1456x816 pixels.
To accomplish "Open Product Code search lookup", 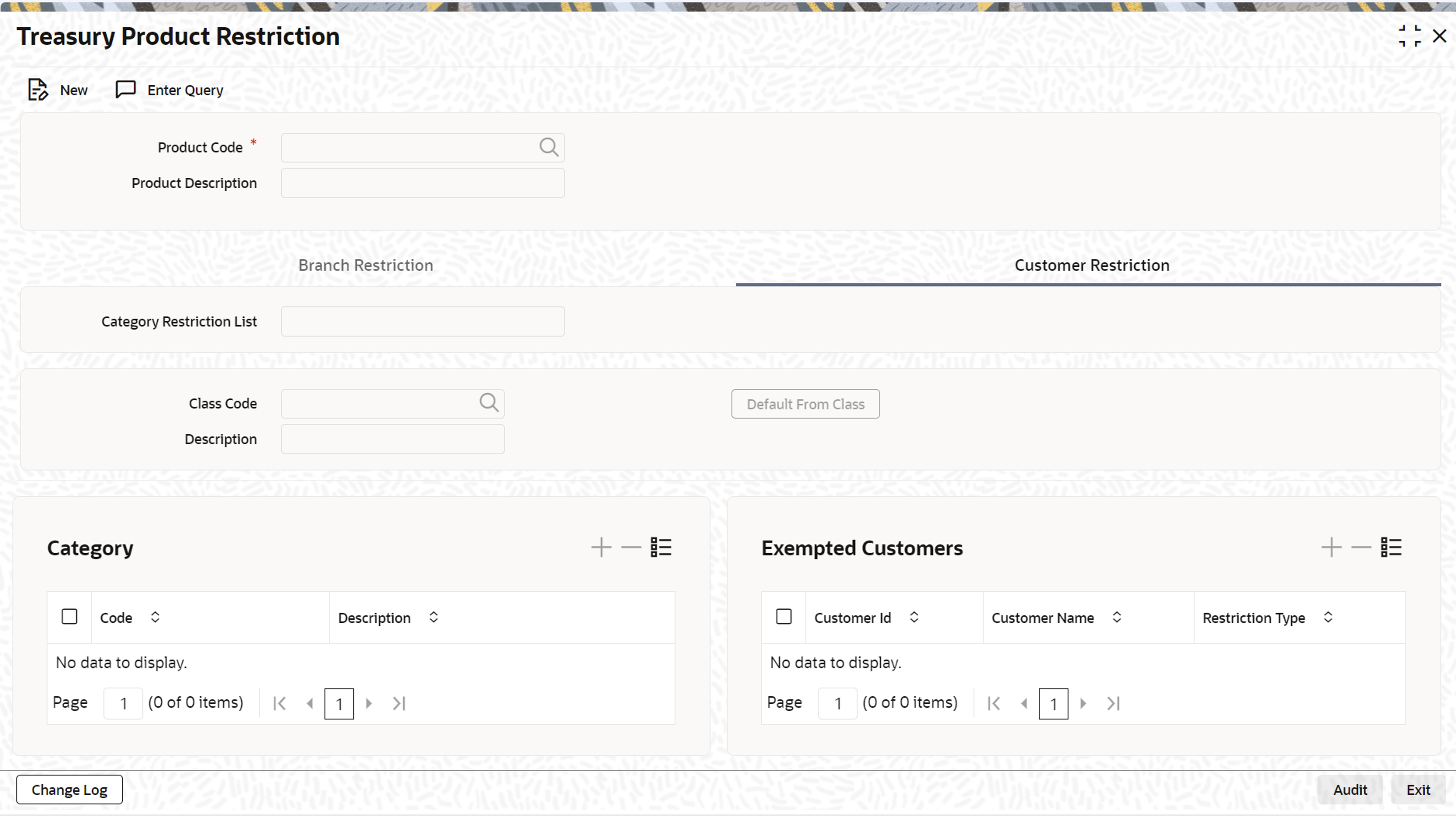I will coord(548,148).
